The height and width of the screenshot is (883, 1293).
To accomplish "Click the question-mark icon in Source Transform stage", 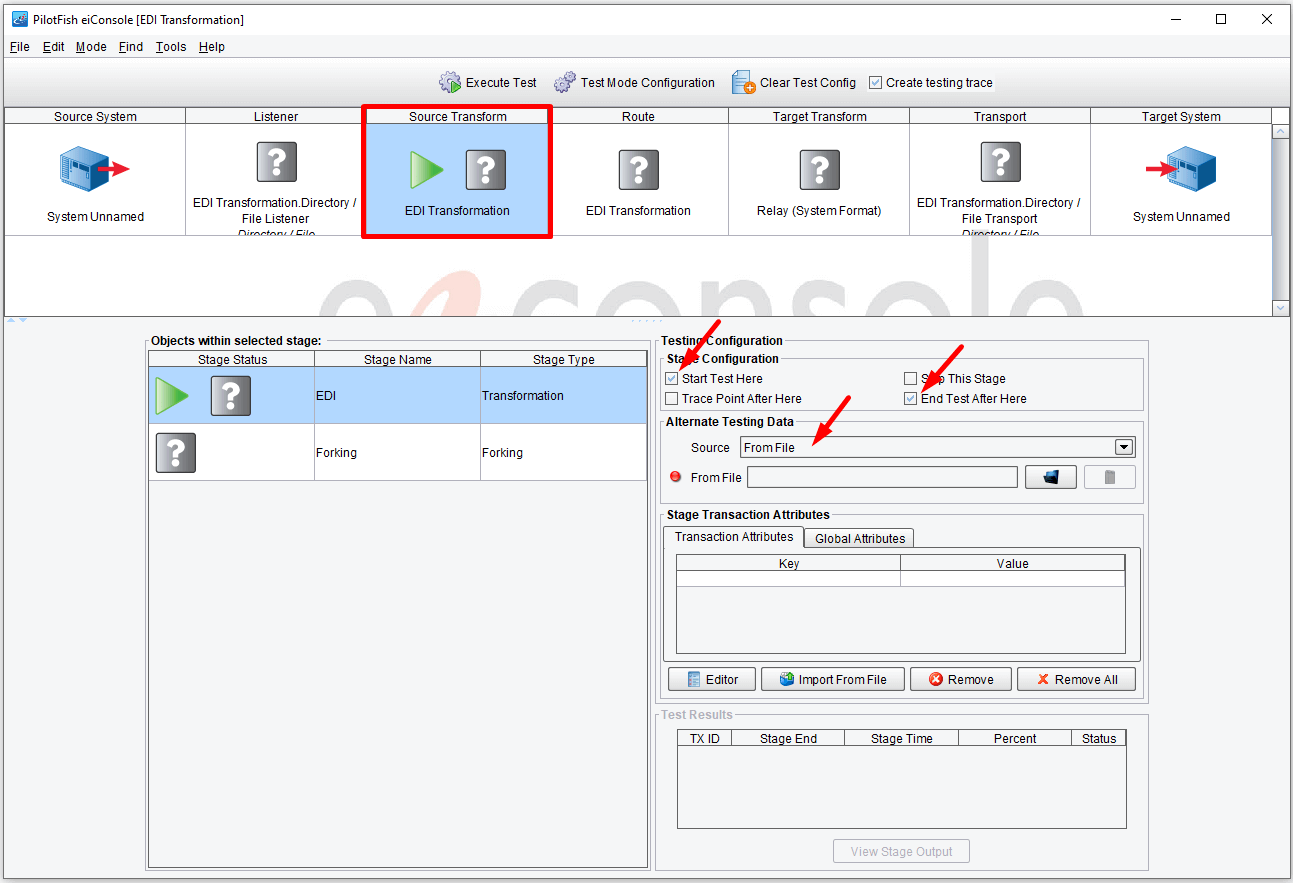I will coord(486,170).
